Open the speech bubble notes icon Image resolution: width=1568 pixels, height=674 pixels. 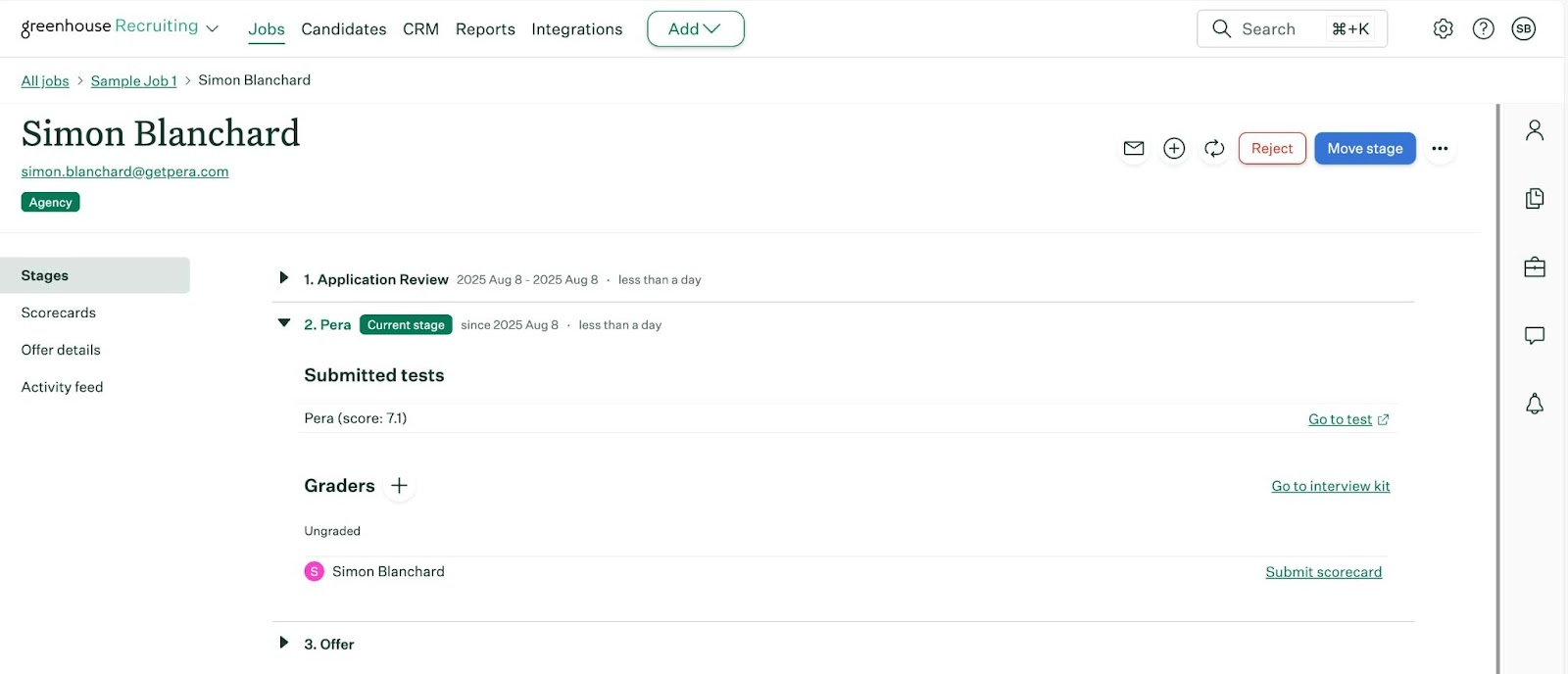click(1534, 336)
